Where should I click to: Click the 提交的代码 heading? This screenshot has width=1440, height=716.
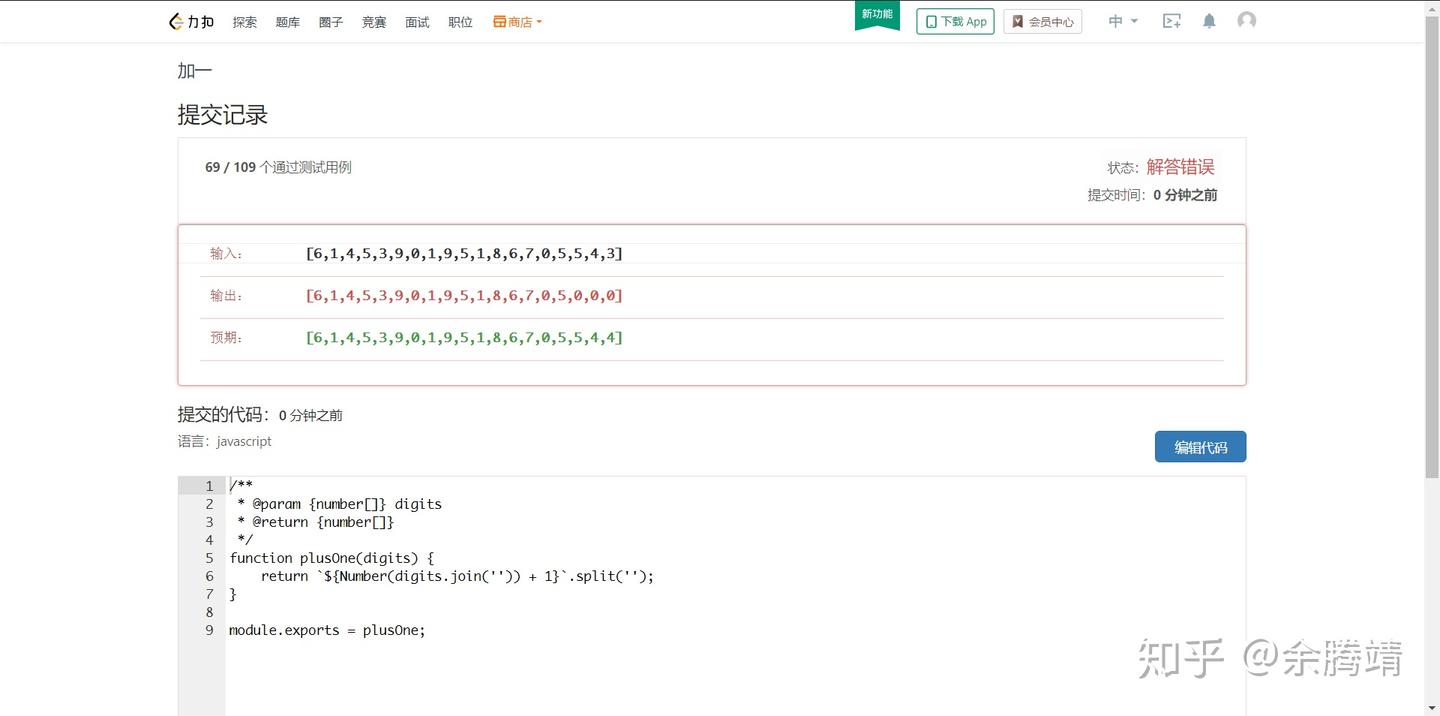[x=224, y=414]
